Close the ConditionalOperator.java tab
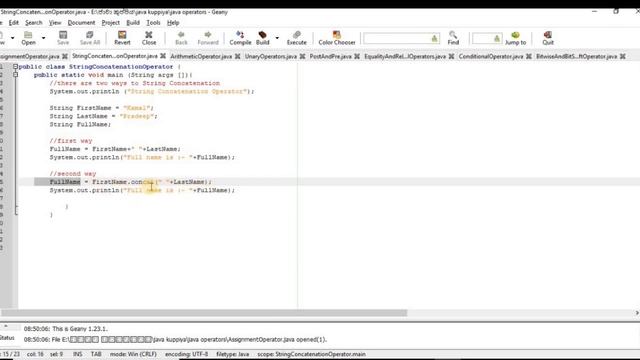This screenshot has width=640, height=360. click(x=529, y=56)
